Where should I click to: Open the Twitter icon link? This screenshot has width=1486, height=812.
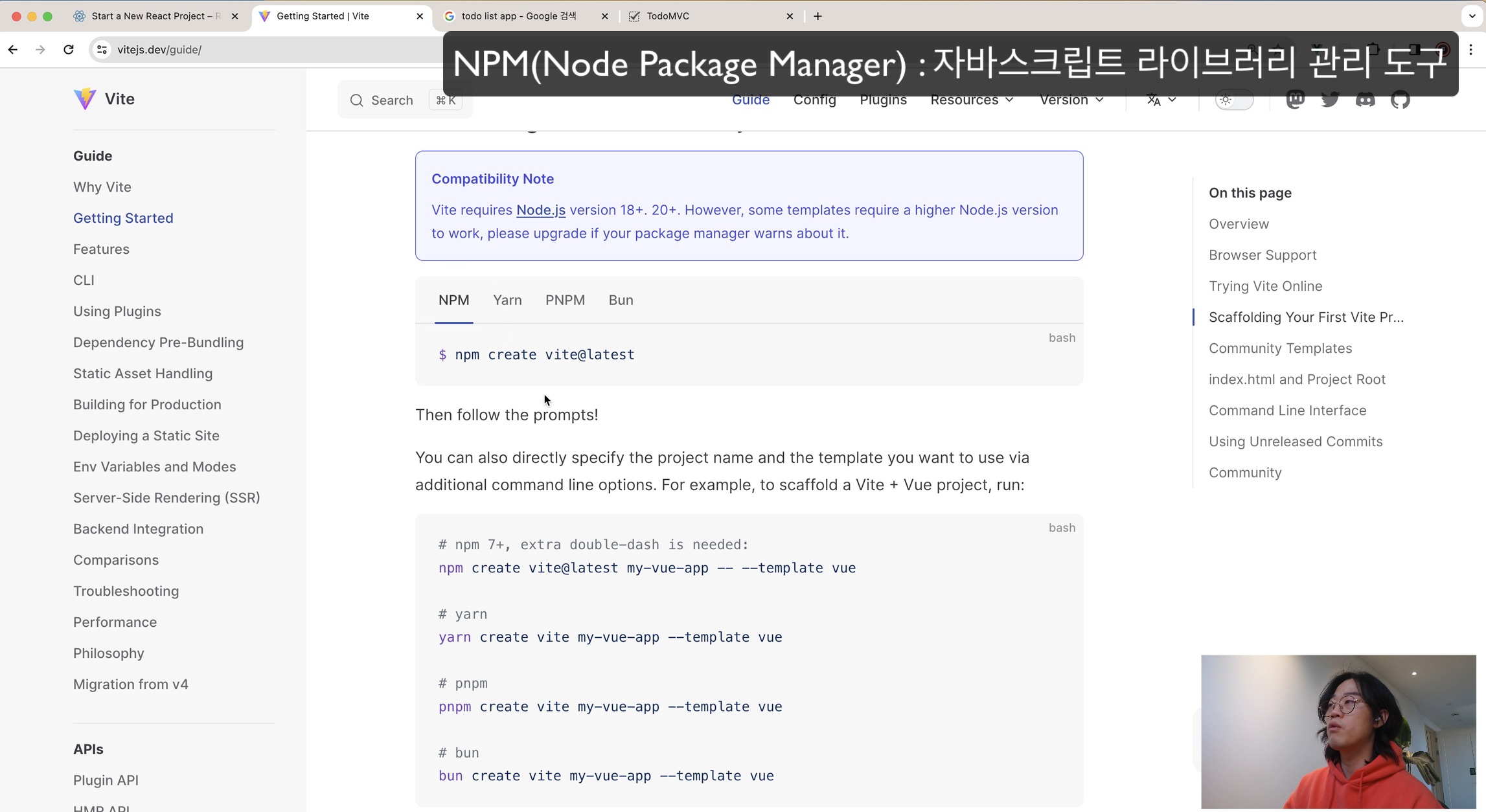pyautogui.click(x=1330, y=100)
